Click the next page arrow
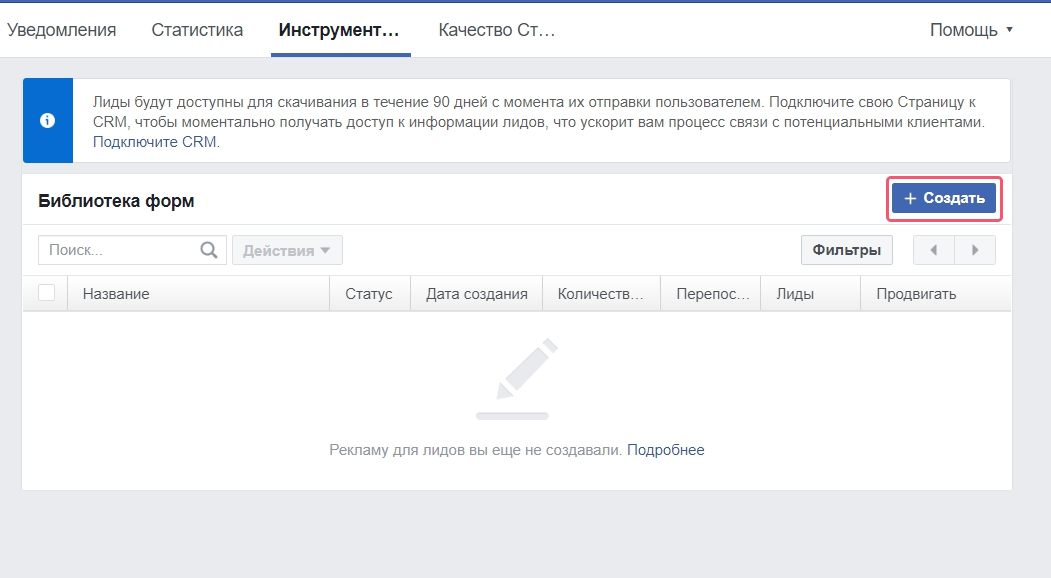Viewport: 1051px width, 578px height. pos(974,249)
